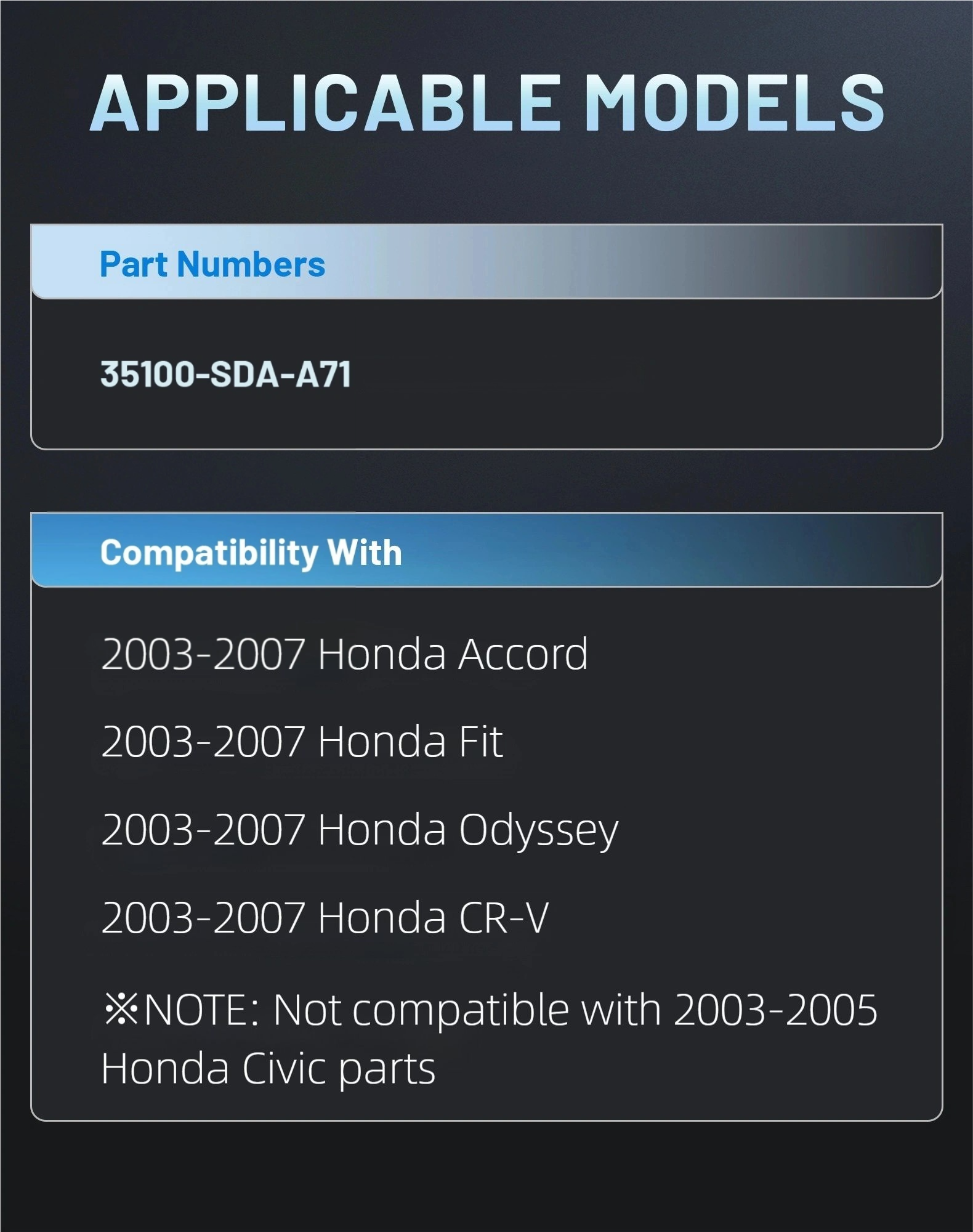Select the word Odyssey in the list

tap(538, 830)
